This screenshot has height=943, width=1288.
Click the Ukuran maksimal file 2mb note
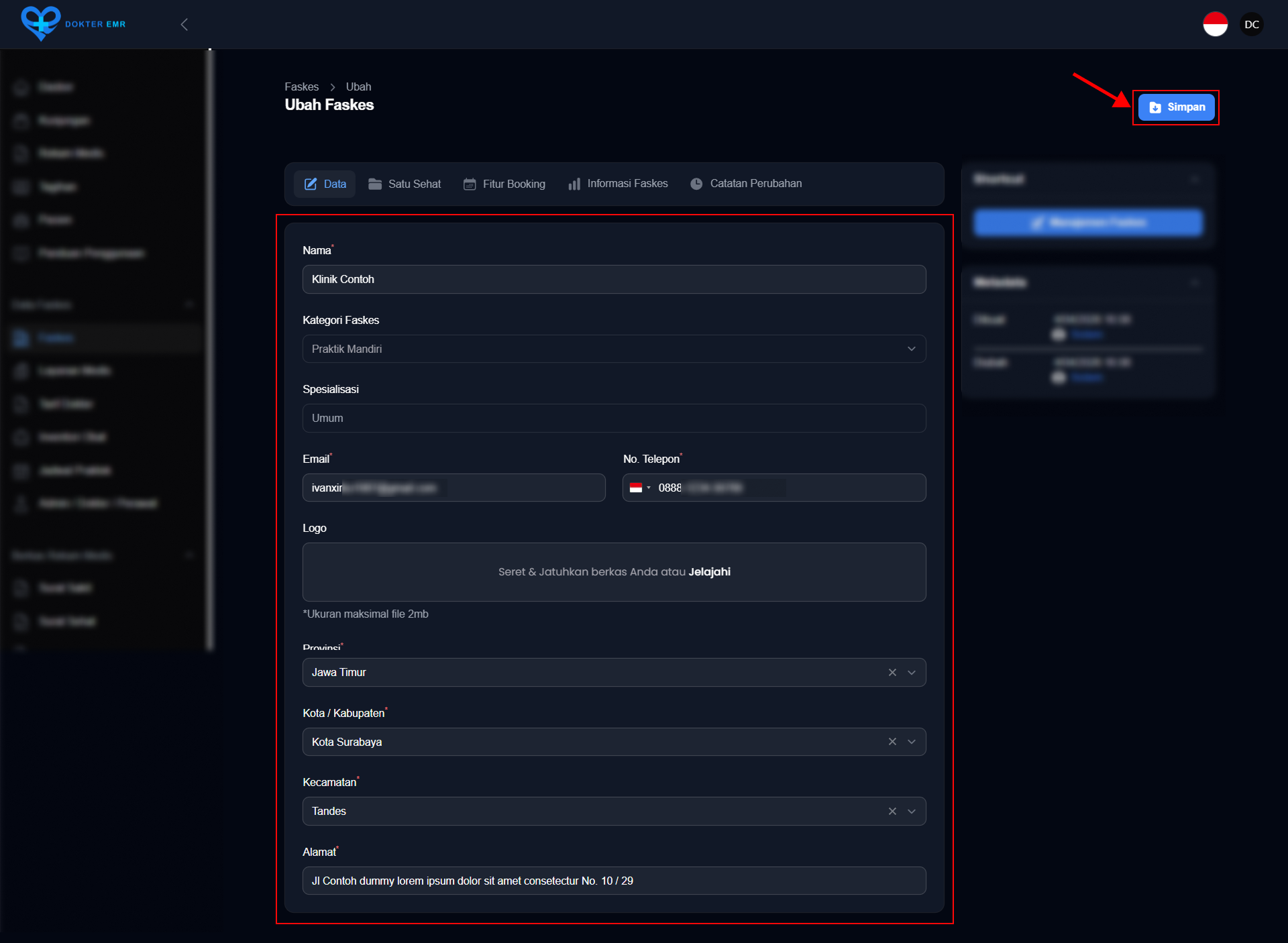pos(366,614)
